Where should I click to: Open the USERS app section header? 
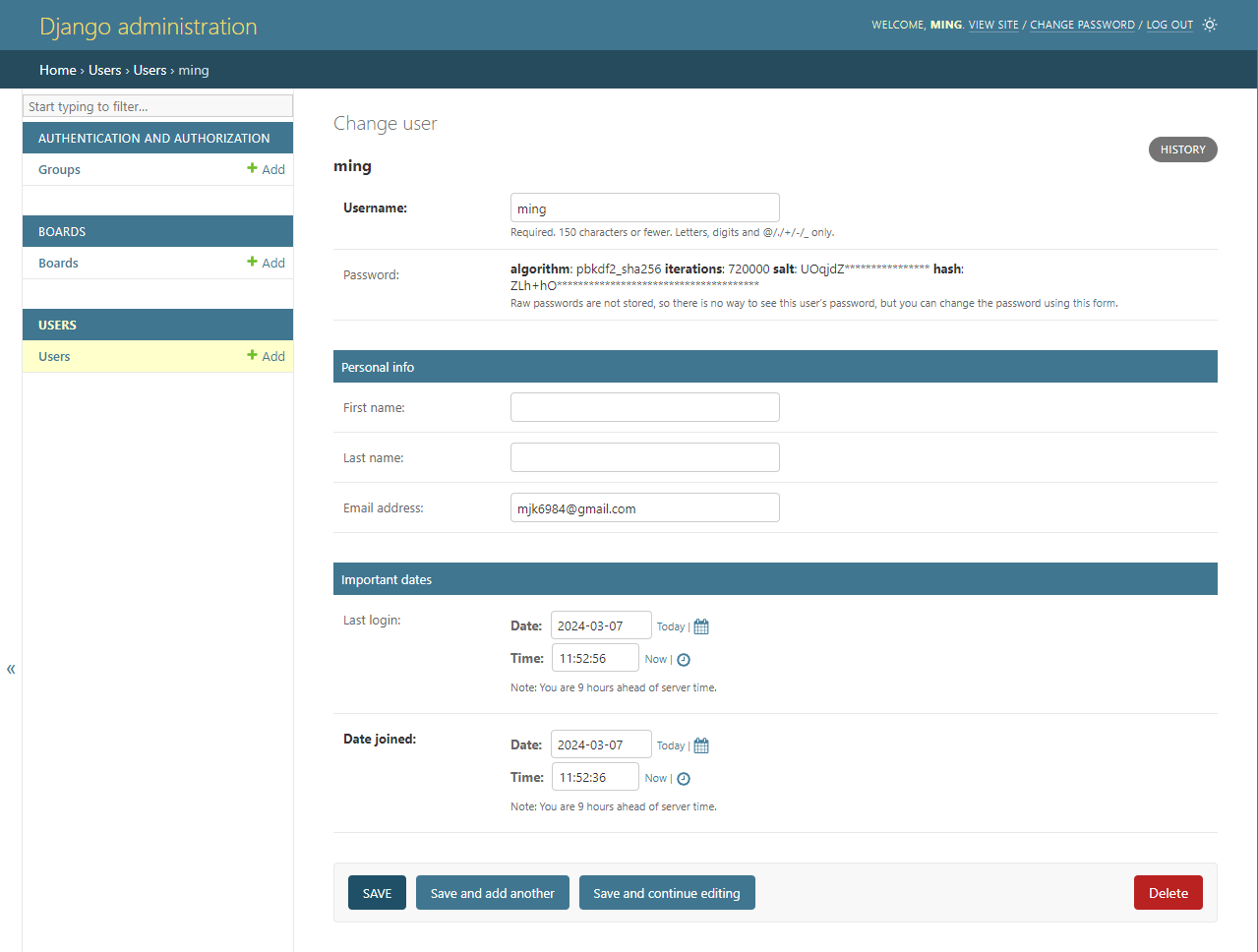pos(57,325)
